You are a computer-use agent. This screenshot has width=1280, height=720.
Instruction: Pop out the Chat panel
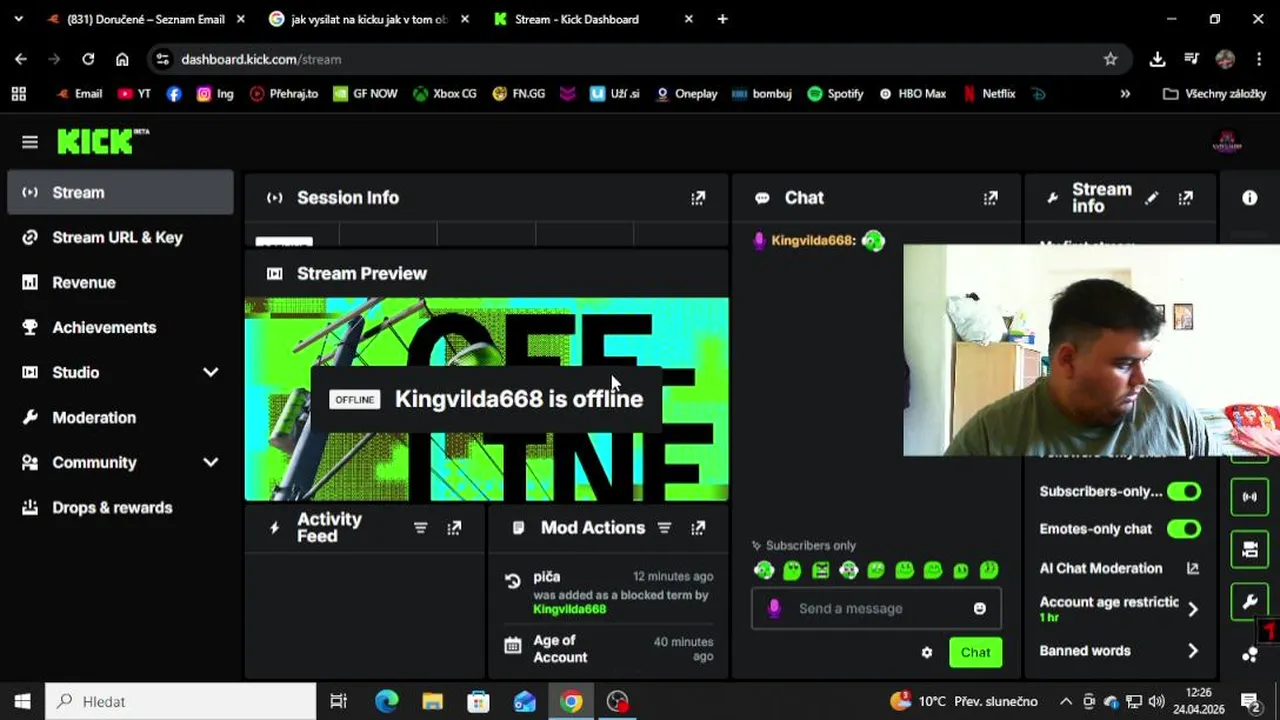(x=990, y=198)
